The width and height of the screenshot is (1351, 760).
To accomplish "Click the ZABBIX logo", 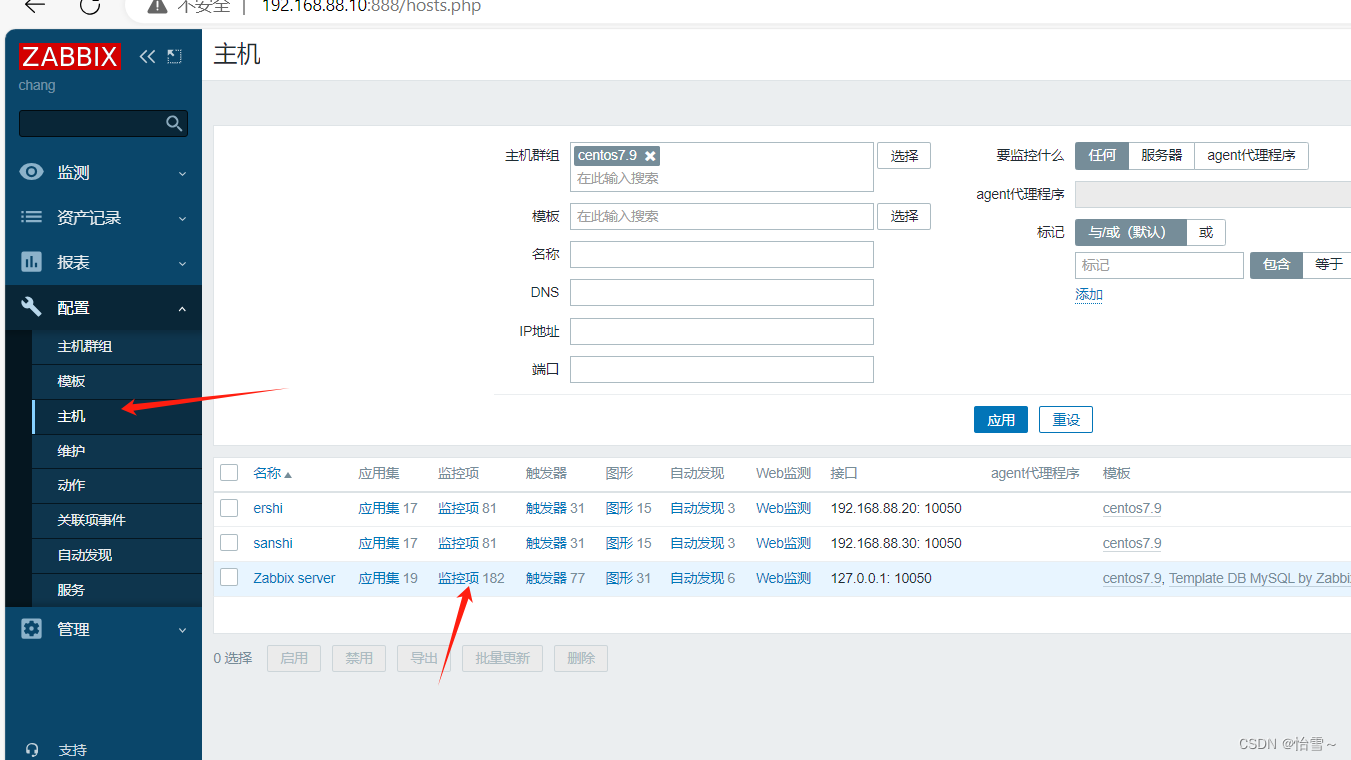I will [70, 56].
